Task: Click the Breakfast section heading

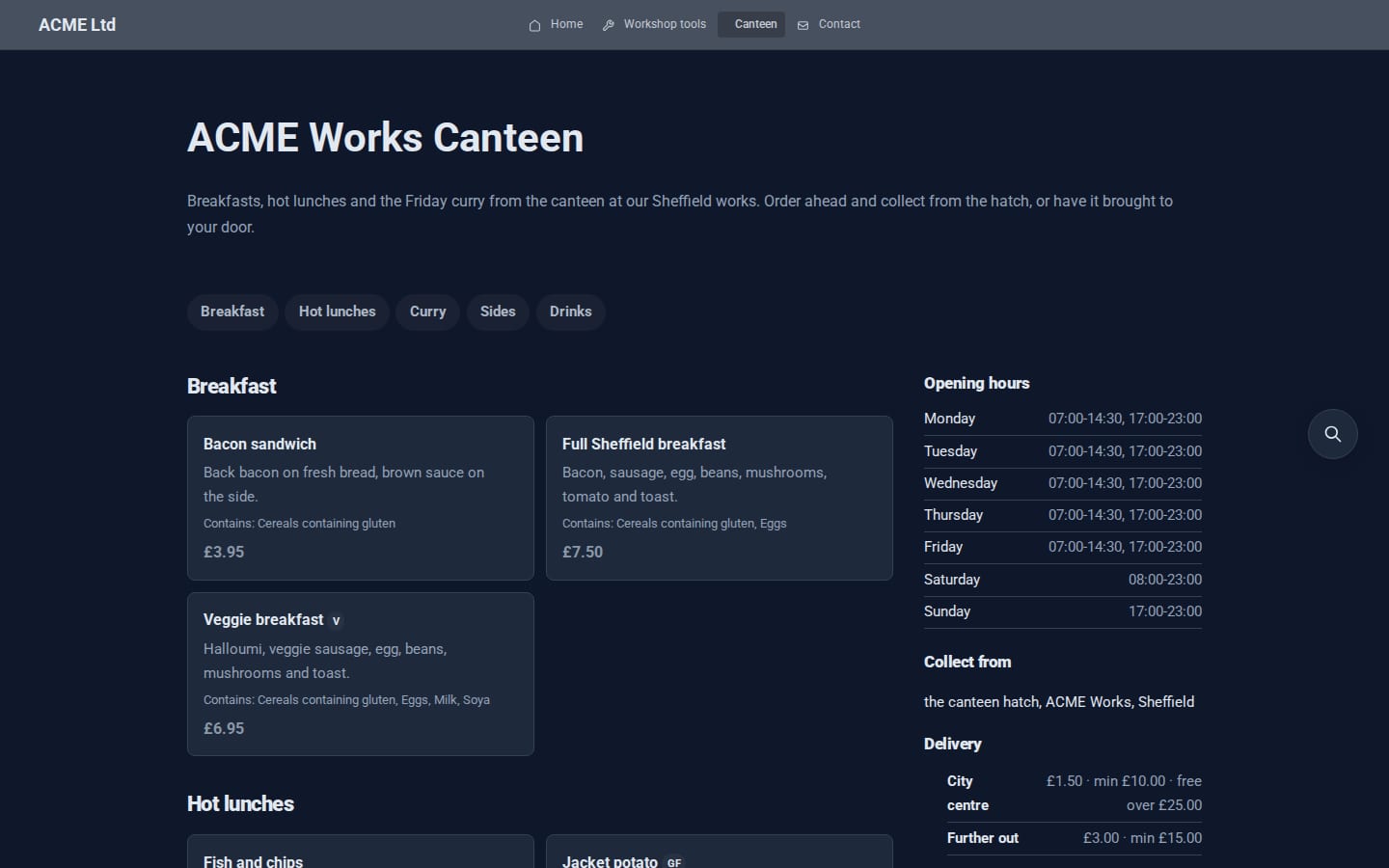Action: coord(231,386)
